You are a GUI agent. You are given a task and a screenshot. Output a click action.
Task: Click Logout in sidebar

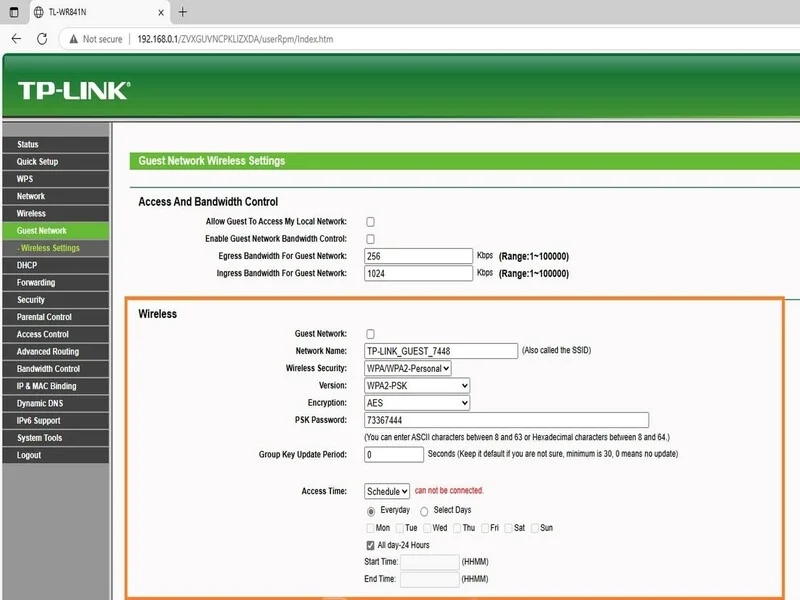[56, 455]
